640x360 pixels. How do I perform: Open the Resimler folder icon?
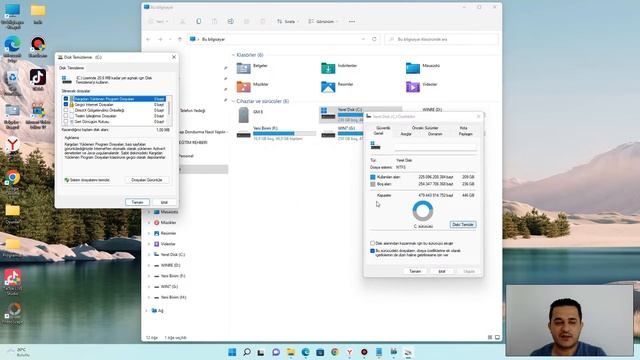tap(328, 87)
